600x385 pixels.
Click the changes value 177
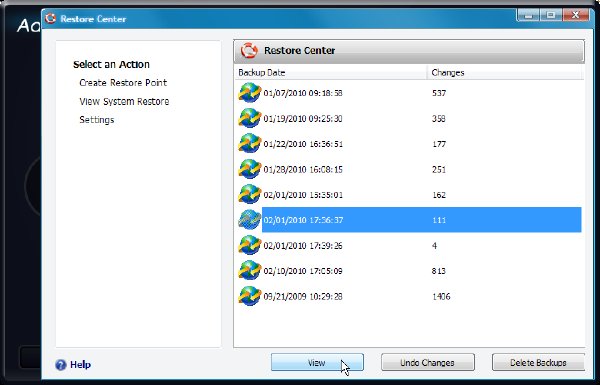[x=439, y=144]
